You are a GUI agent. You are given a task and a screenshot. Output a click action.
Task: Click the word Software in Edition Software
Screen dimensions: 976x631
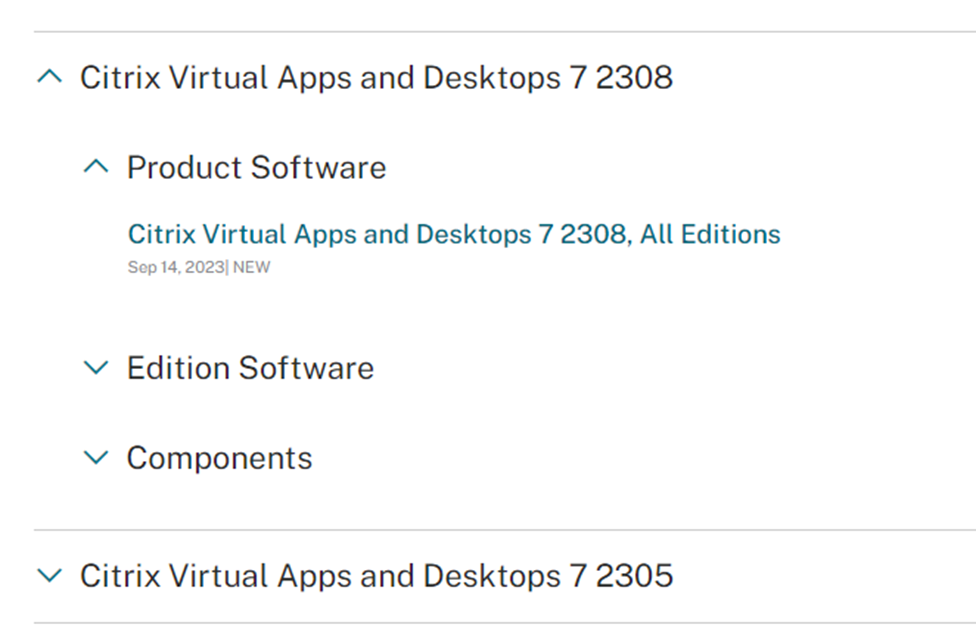(x=306, y=368)
